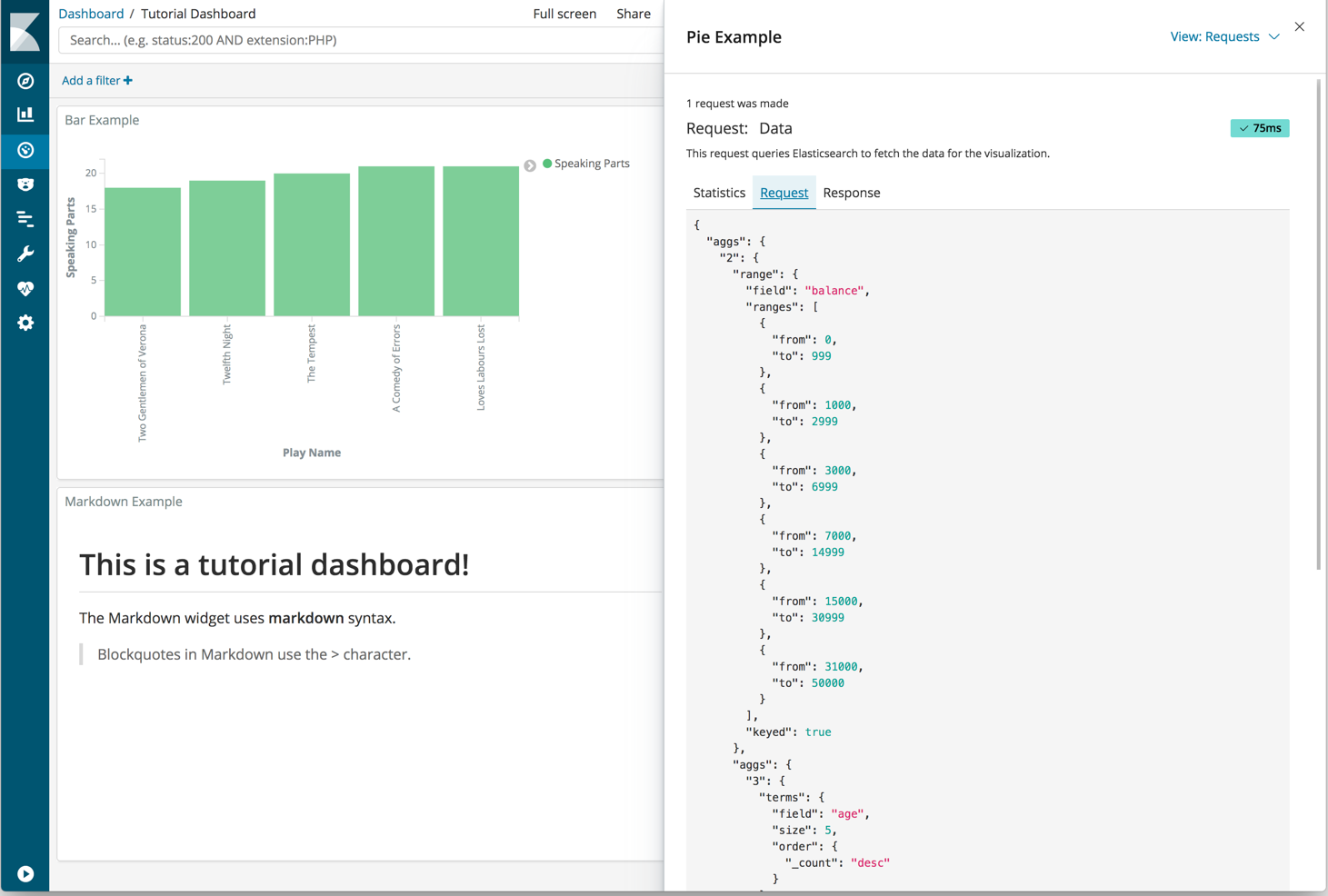Click the Share button
The image size is (1328, 896).
pos(633,14)
